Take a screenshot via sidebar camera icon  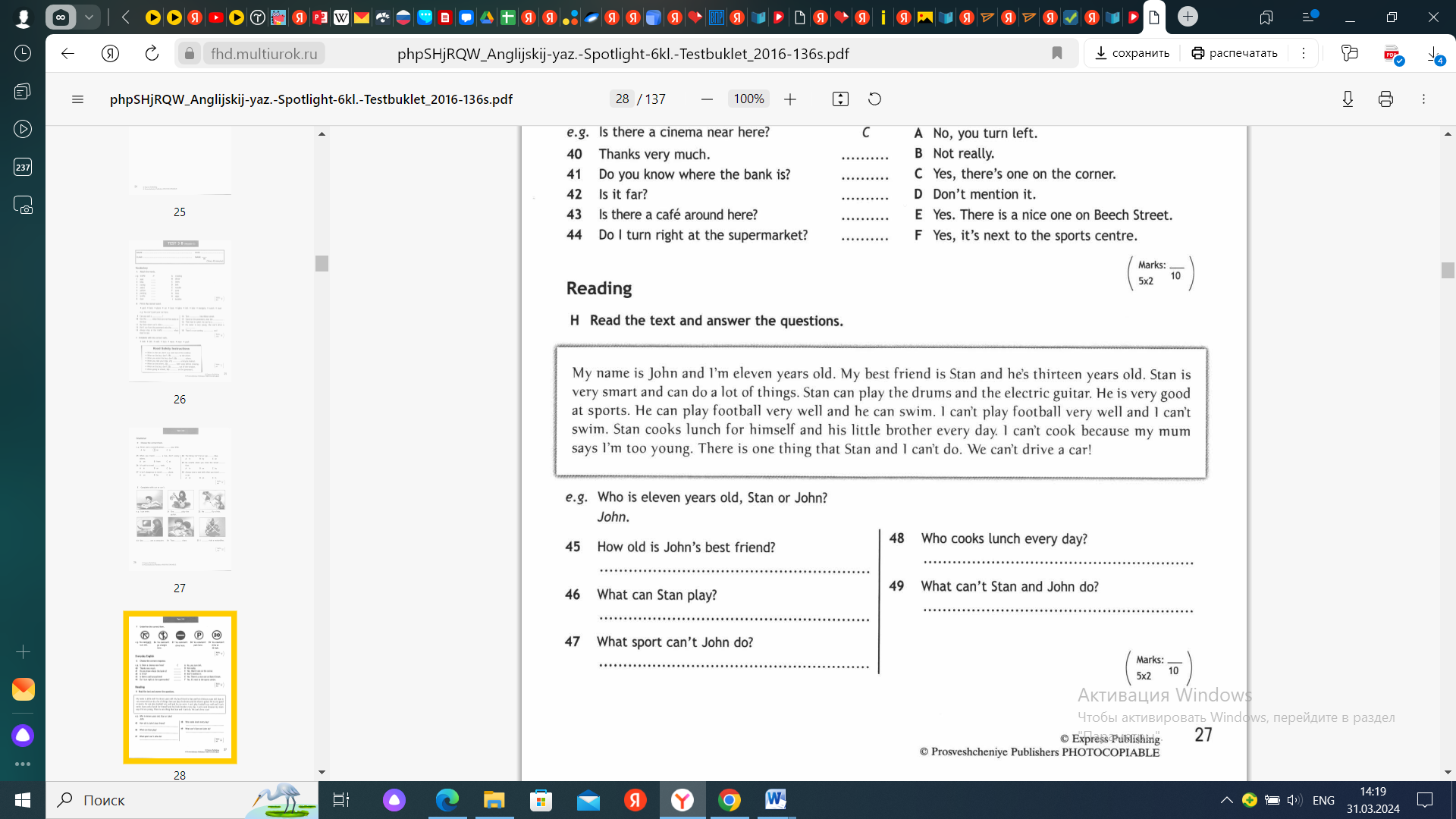pos(23,205)
